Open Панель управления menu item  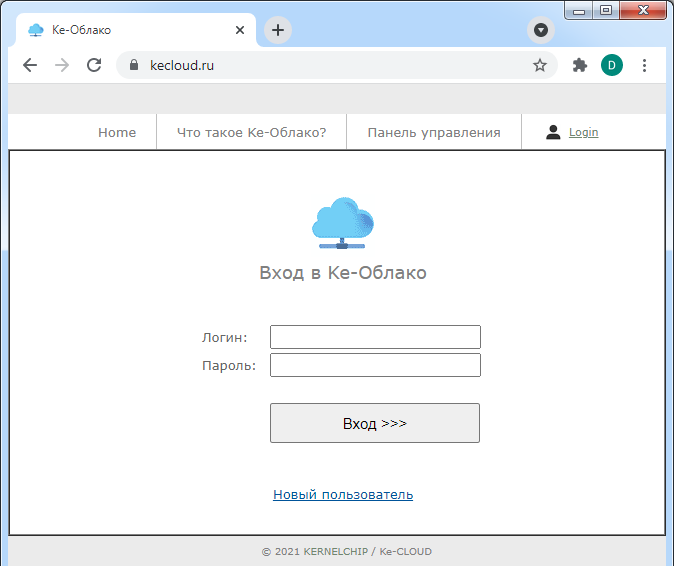pos(433,132)
